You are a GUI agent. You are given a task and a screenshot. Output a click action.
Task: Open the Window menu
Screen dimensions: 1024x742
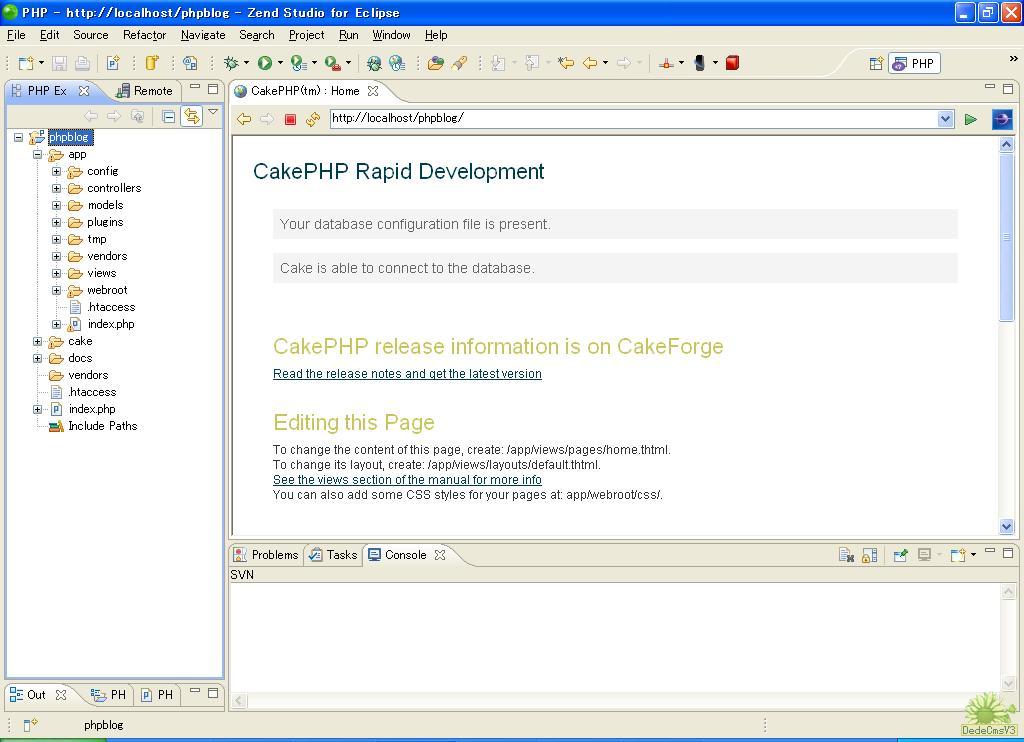pyautogui.click(x=391, y=35)
